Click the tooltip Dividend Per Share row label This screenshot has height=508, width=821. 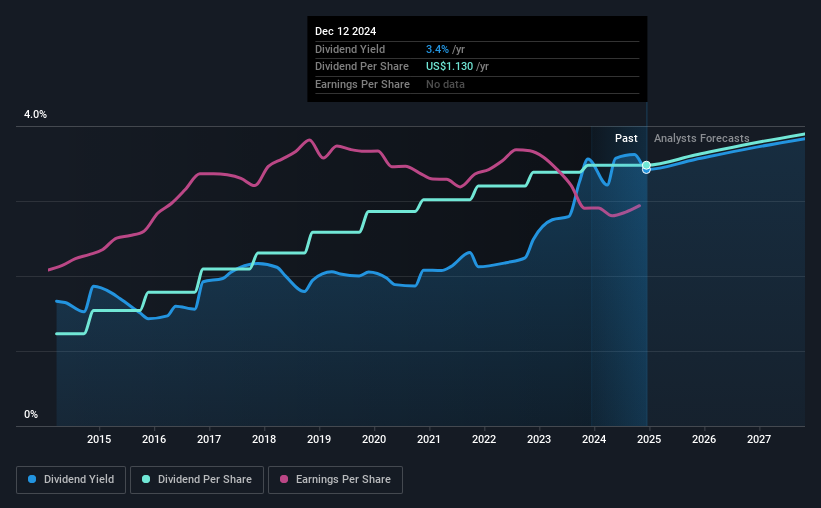[x=362, y=67]
